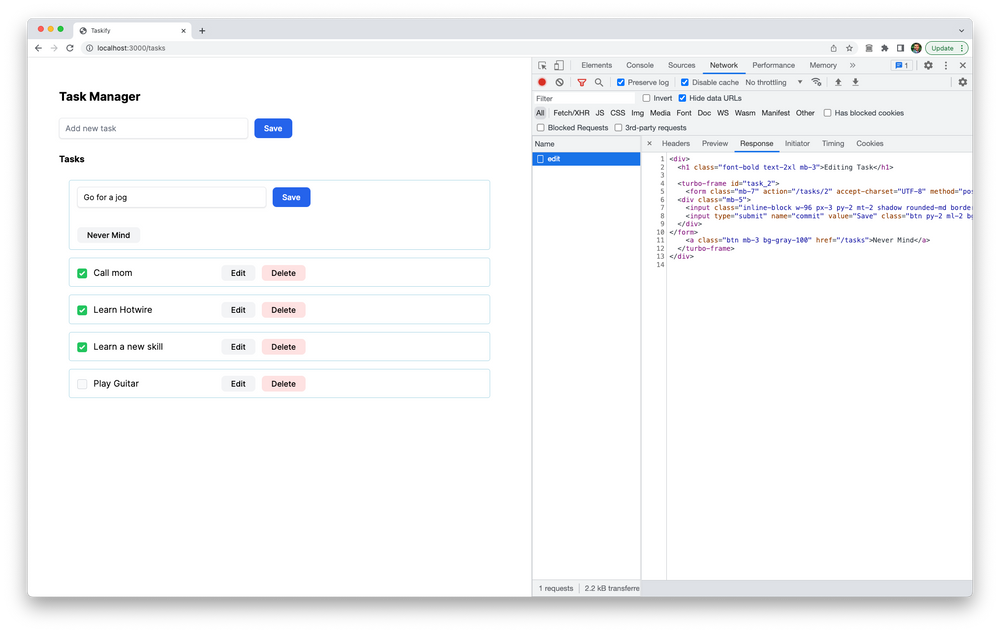Open the DevTools three-dot options menu
Image resolution: width=1000 pixels, height=633 pixels.
[x=944, y=63]
